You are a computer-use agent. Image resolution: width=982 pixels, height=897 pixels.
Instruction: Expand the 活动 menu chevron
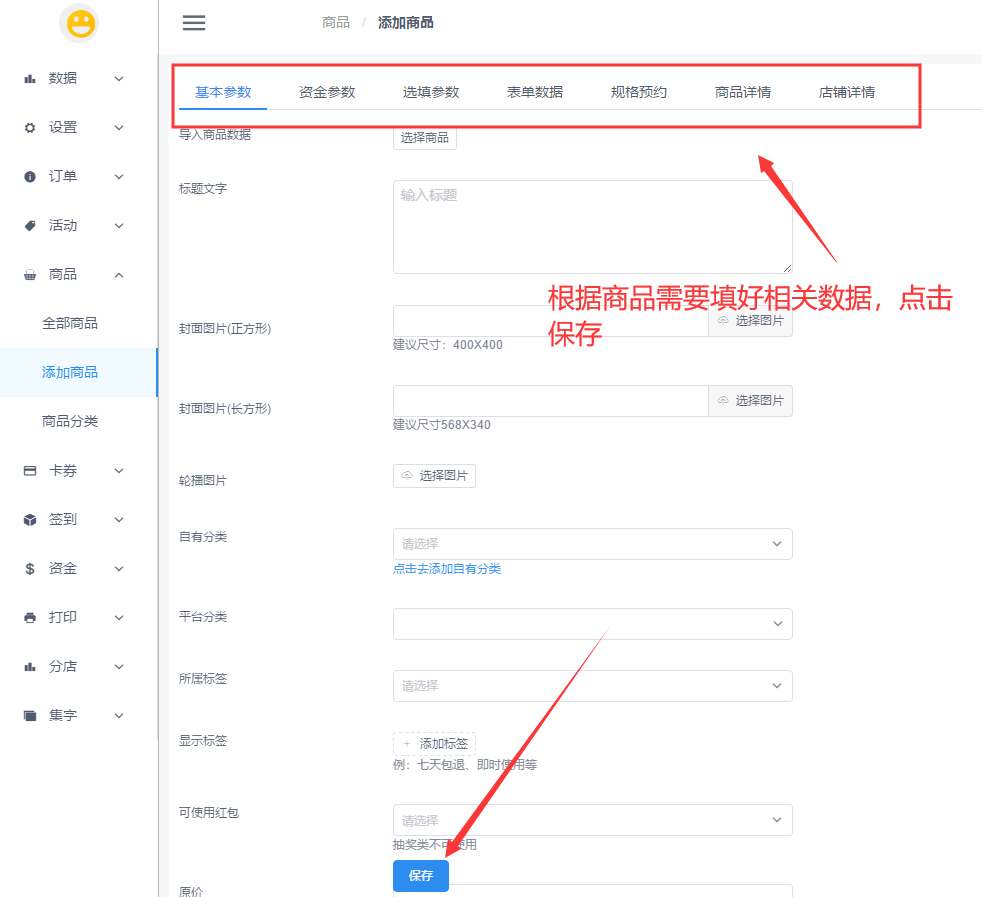(x=119, y=226)
